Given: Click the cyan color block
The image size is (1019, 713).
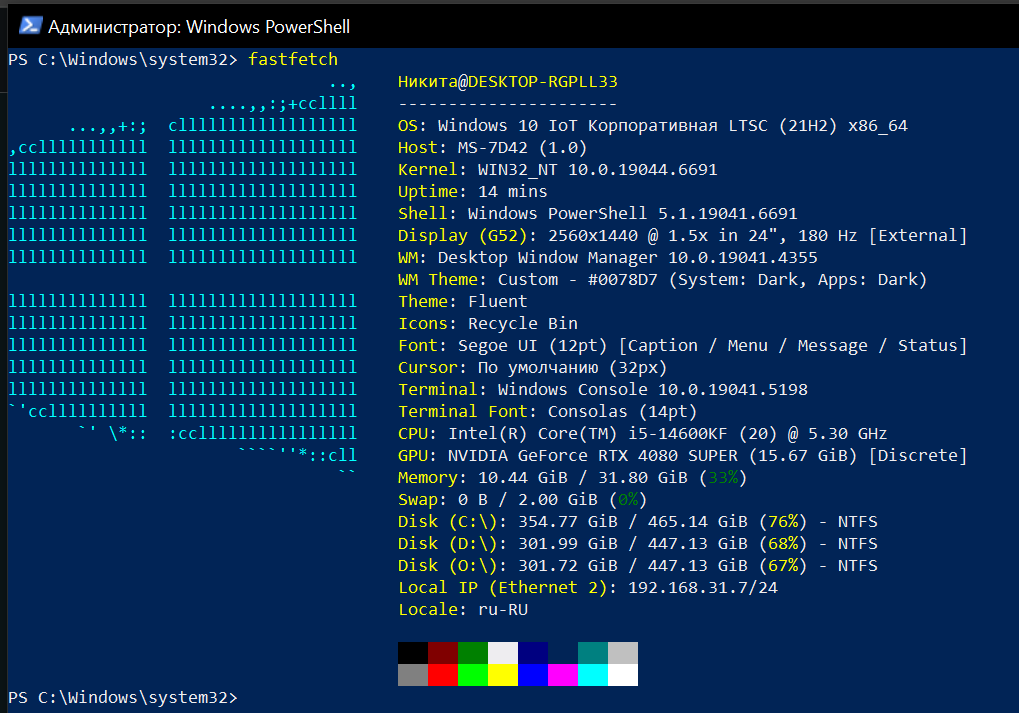Looking at the screenshot, I should click(x=593, y=675).
